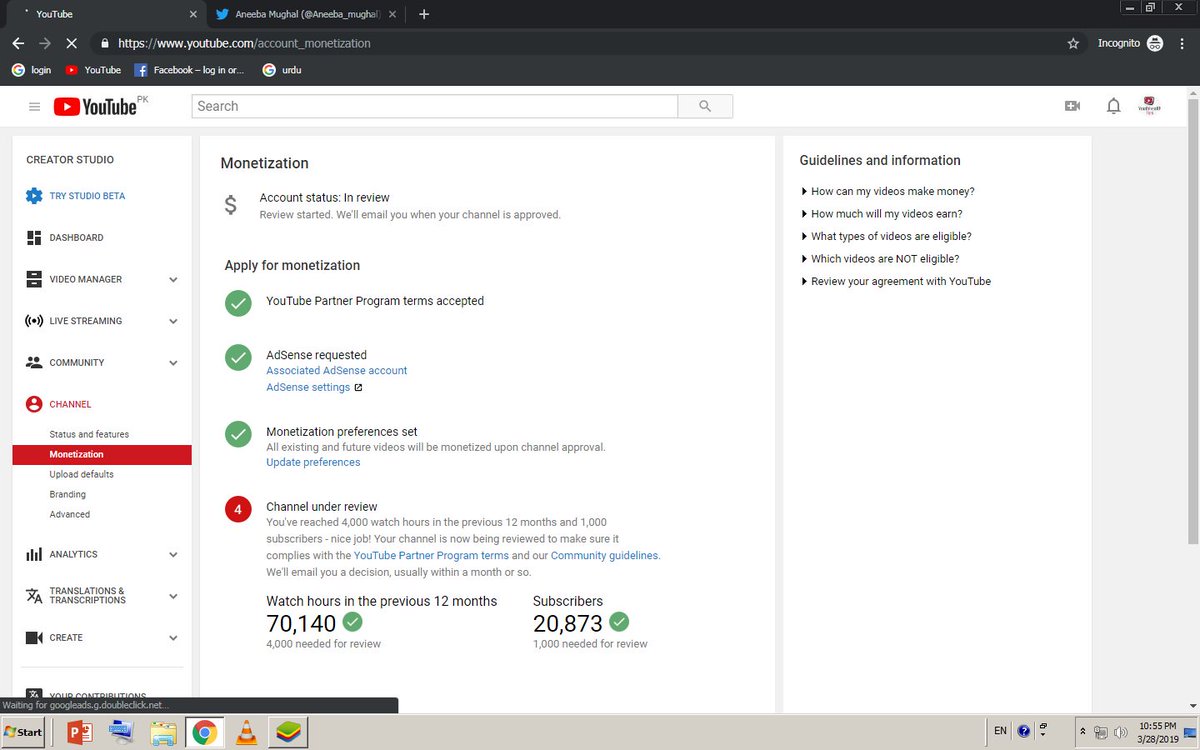
Task: Expand 'What types of videos are eligible?'
Action: pyautogui.click(x=886, y=237)
